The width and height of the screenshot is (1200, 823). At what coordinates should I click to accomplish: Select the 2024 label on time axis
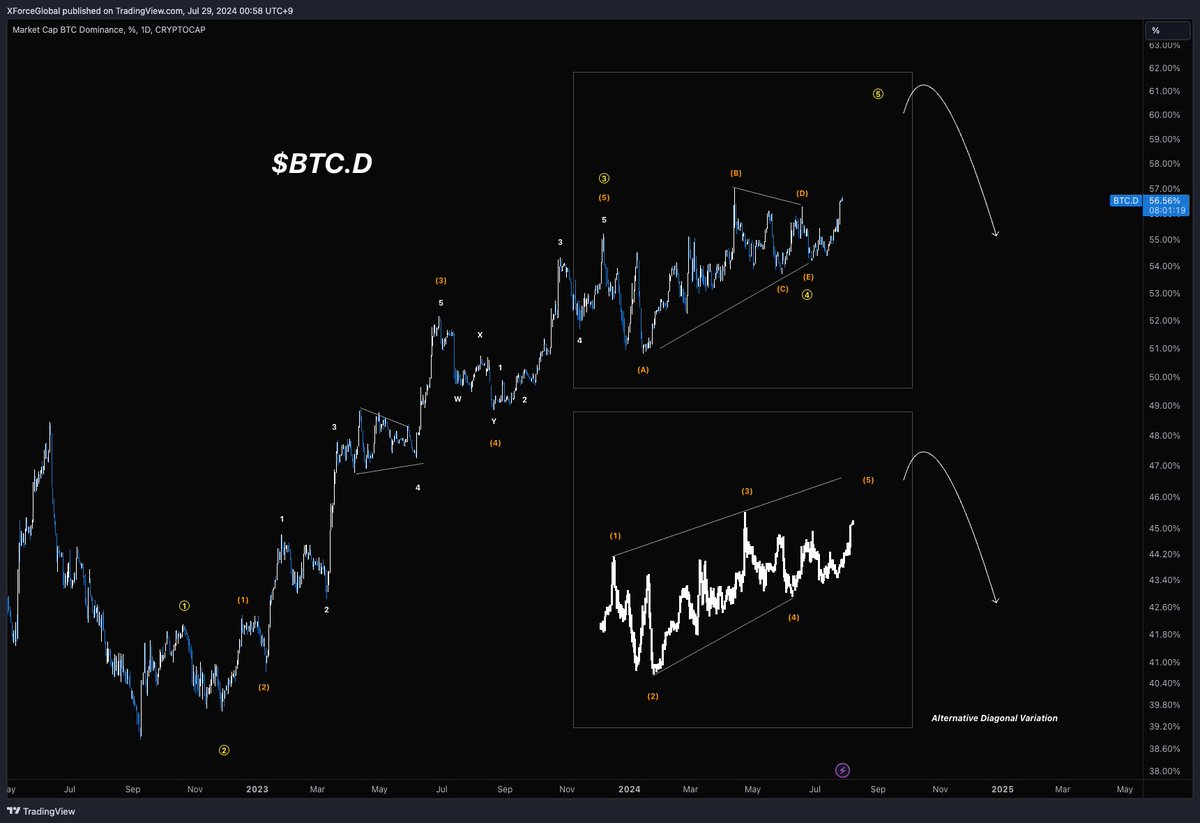tap(629, 789)
